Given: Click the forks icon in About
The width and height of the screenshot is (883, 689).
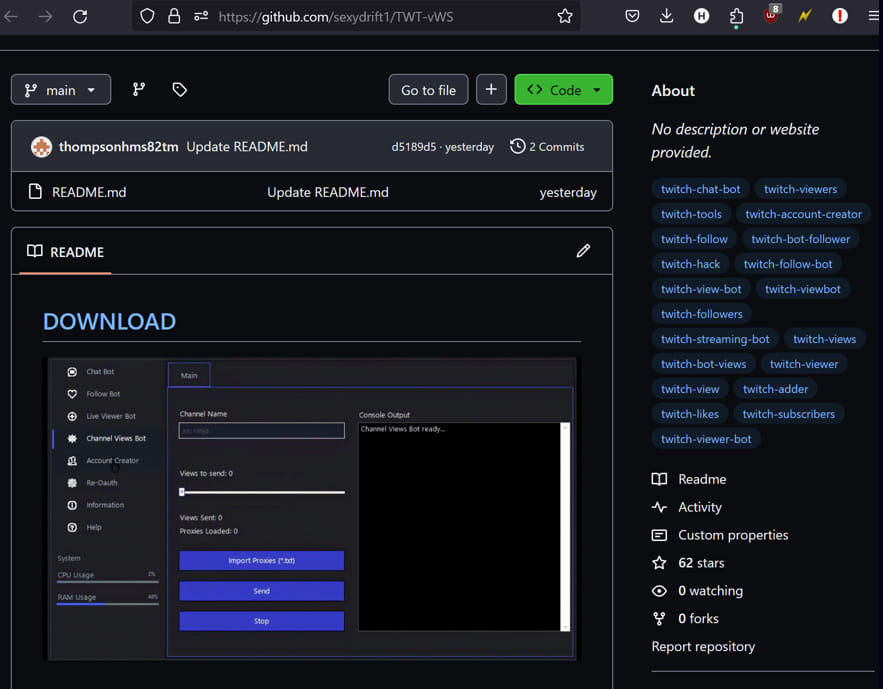Looking at the screenshot, I should (x=659, y=619).
